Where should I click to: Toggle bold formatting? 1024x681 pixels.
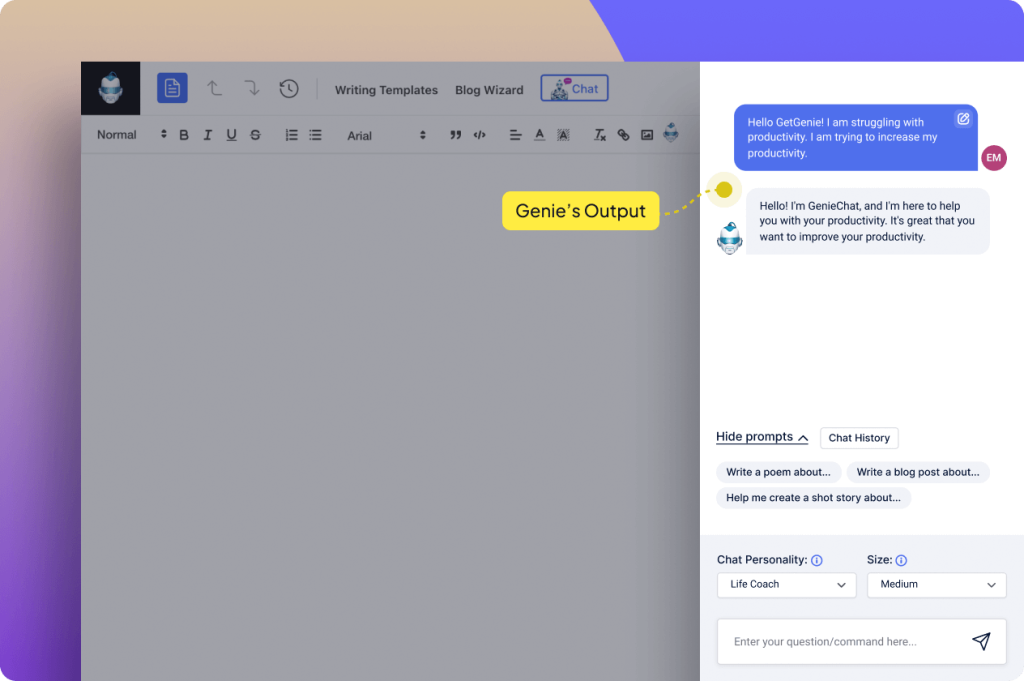click(184, 135)
